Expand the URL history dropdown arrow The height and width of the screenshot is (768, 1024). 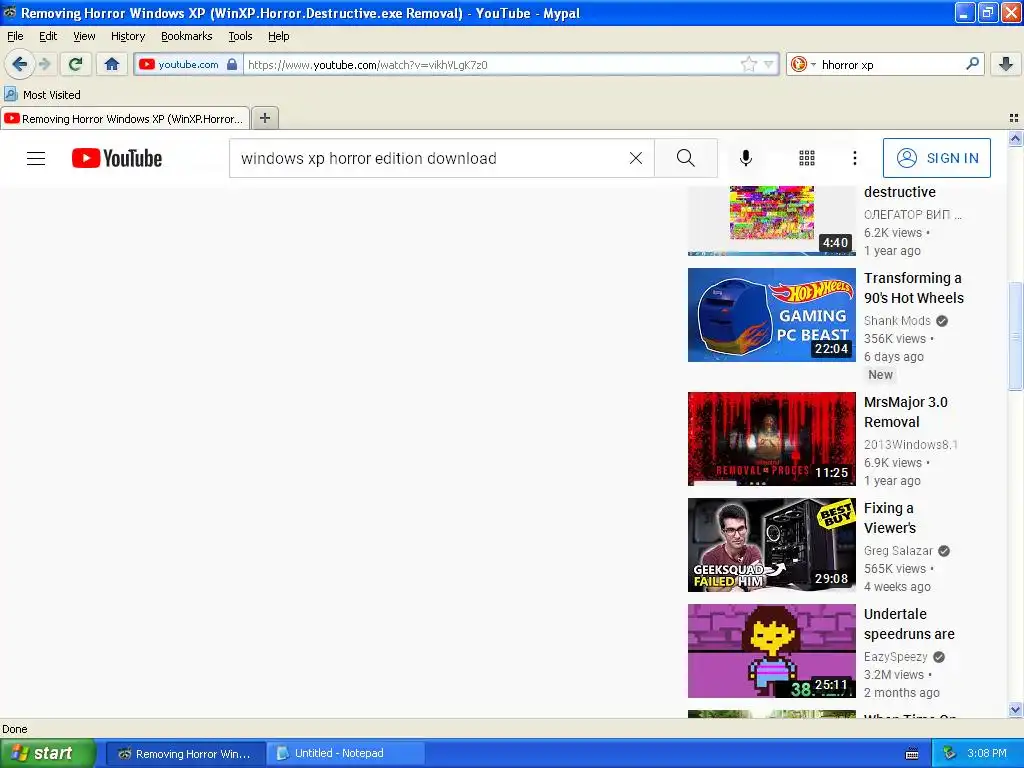769,64
